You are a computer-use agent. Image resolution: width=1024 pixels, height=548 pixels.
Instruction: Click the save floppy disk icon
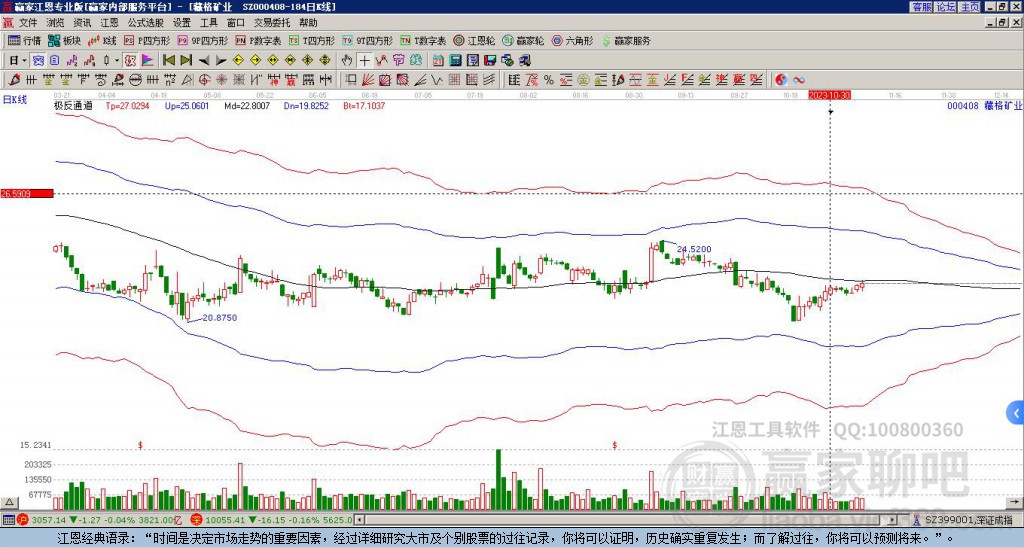(x=490, y=60)
